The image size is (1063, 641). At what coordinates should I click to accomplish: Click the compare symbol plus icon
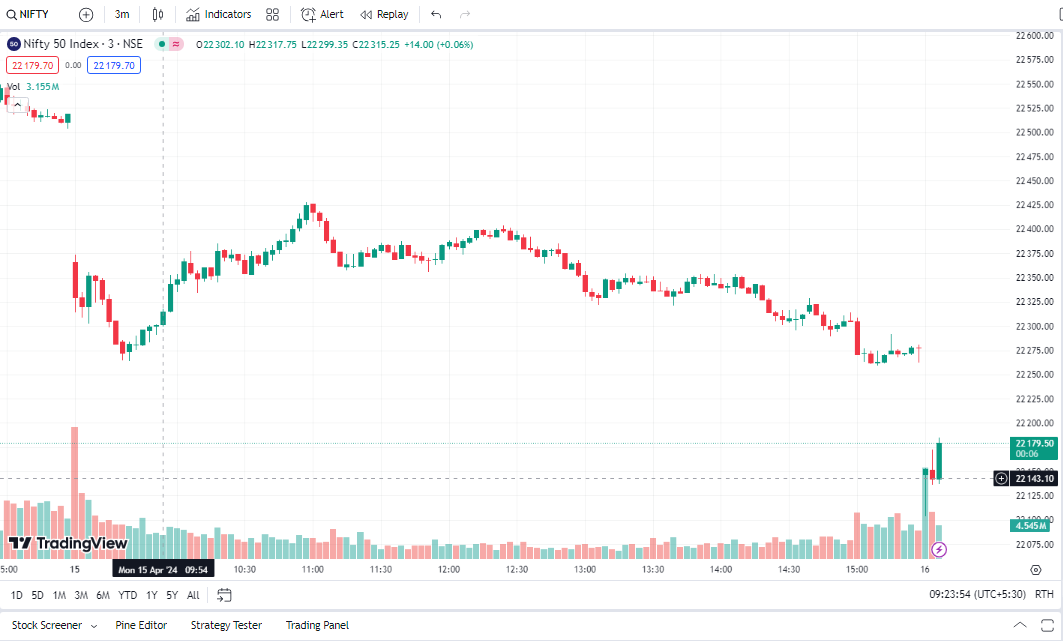(x=86, y=14)
